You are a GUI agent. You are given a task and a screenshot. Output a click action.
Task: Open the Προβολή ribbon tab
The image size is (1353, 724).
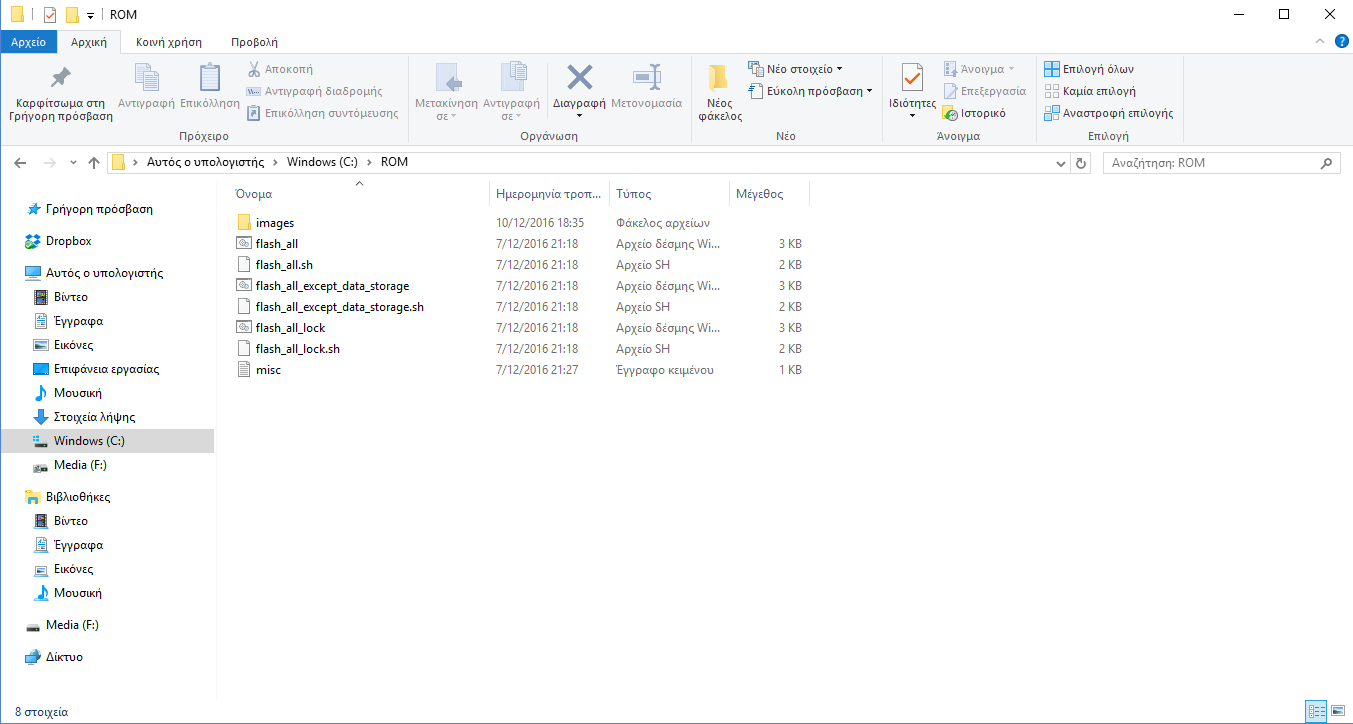tap(254, 42)
